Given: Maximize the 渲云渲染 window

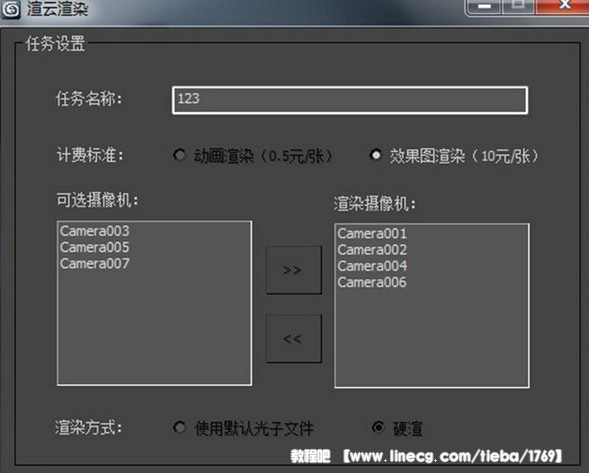Looking at the screenshot, I should click(x=518, y=6).
